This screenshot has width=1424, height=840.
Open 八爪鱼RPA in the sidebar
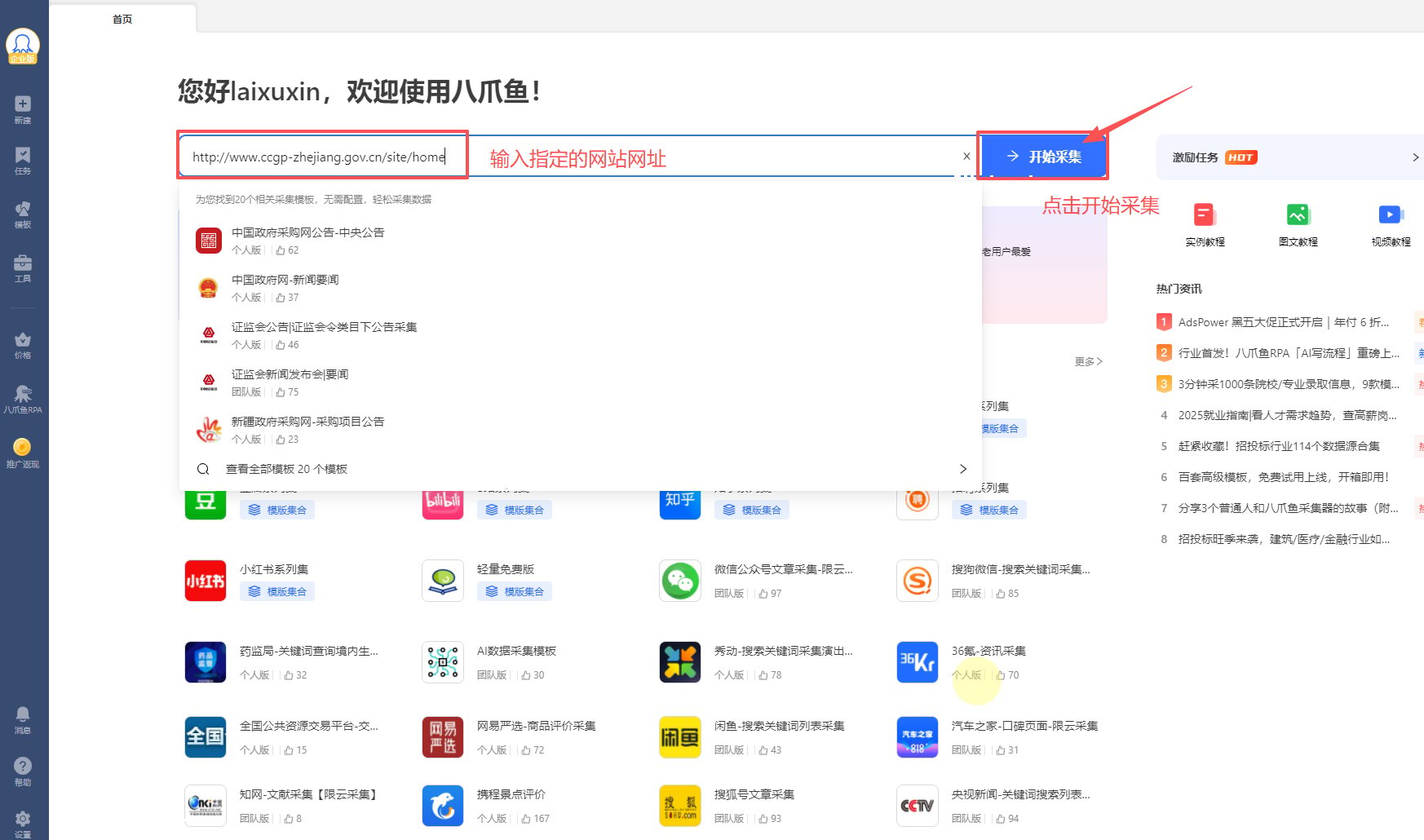tap(23, 400)
